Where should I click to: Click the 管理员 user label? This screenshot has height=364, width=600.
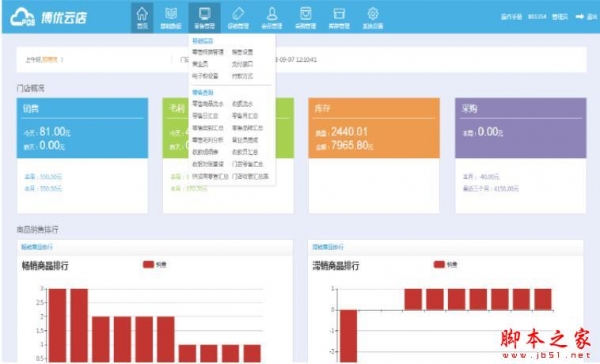(x=560, y=16)
